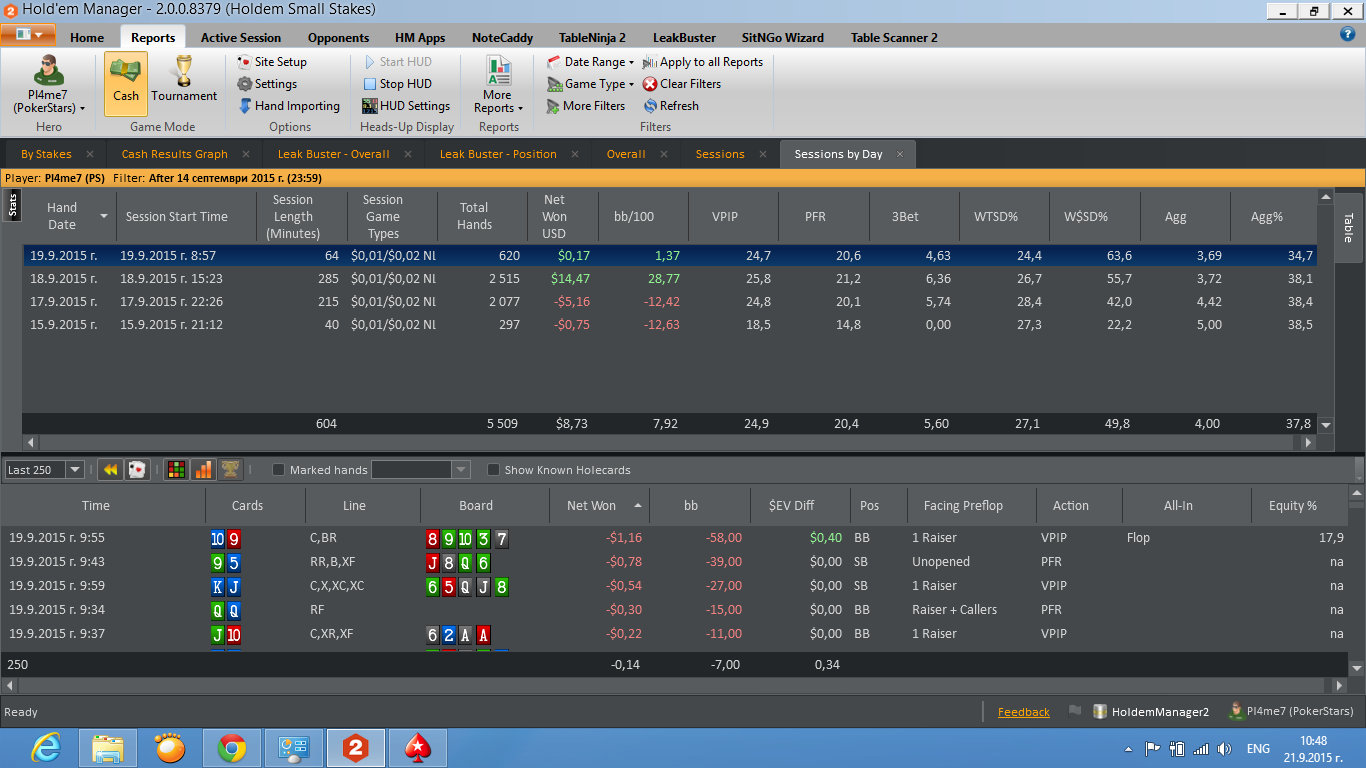Select the 18.9.2015 session row
The width and height of the screenshot is (1366, 768).
pyautogui.click(x=669, y=278)
